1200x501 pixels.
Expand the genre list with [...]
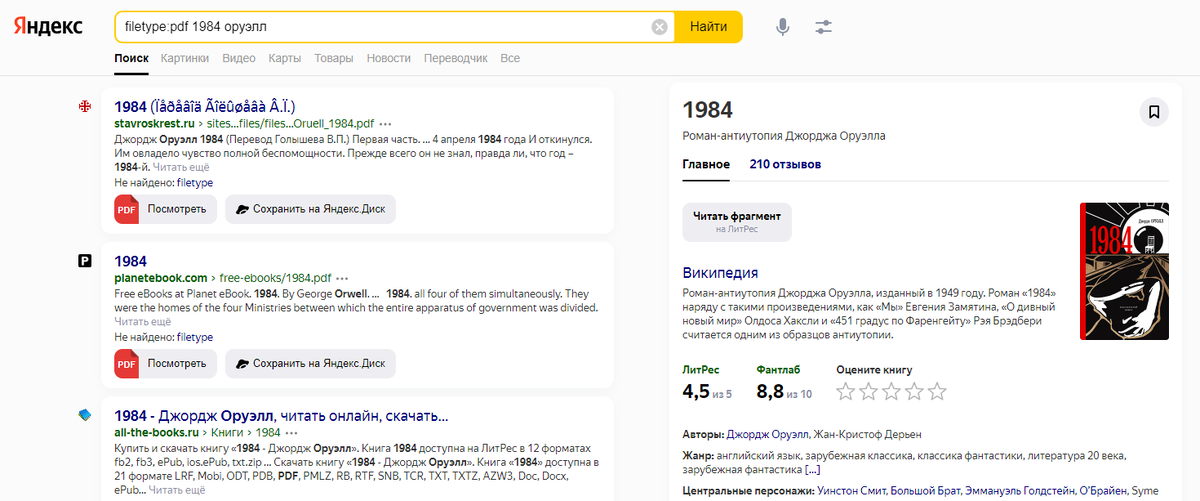coord(812,469)
